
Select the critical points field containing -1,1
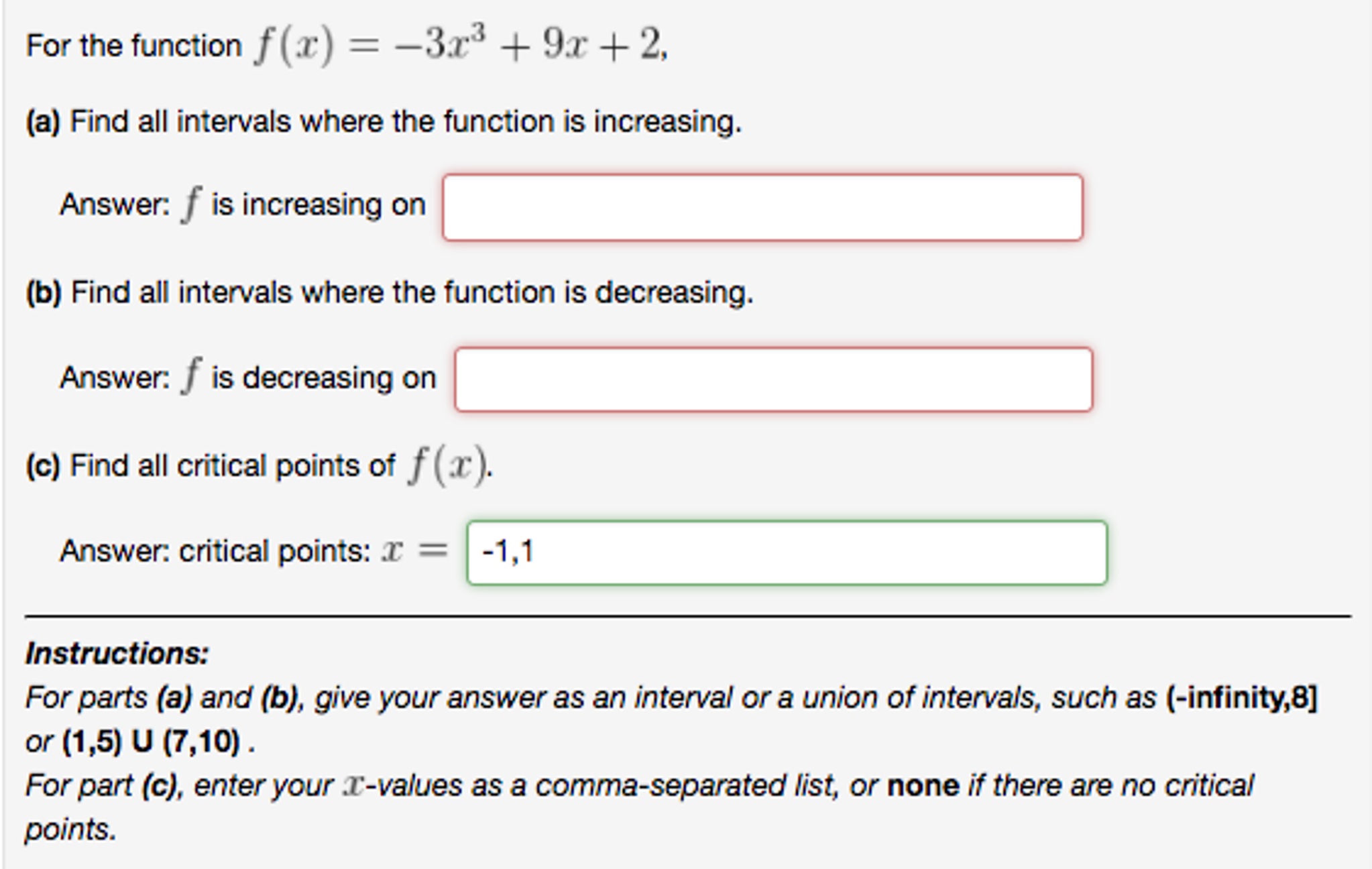[x=787, y=553]
